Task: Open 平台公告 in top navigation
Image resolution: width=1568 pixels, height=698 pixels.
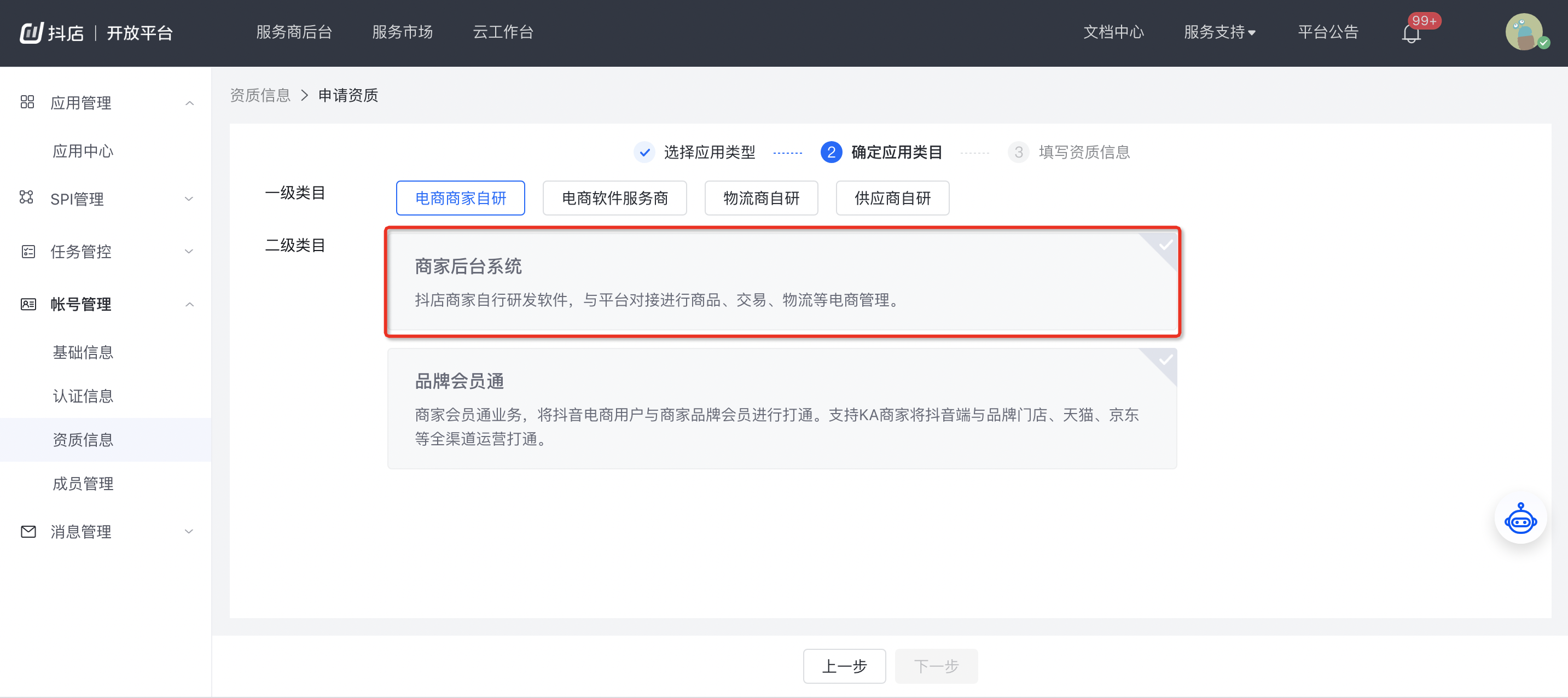Action: [1328, 32]
